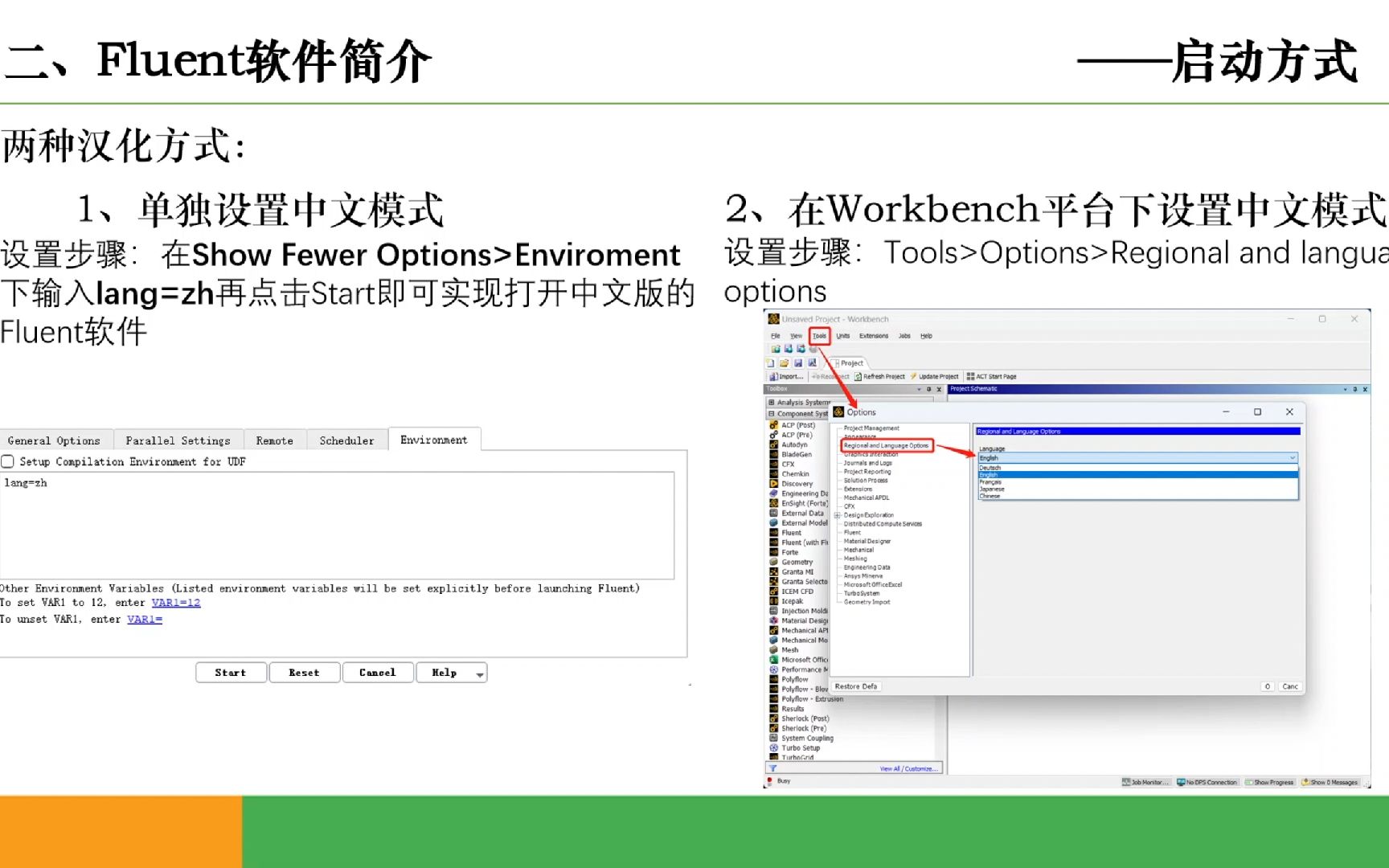The height and width of the screenshot is (868, 1389).
Task: Click the Import toolbar button
Action: 787,376
